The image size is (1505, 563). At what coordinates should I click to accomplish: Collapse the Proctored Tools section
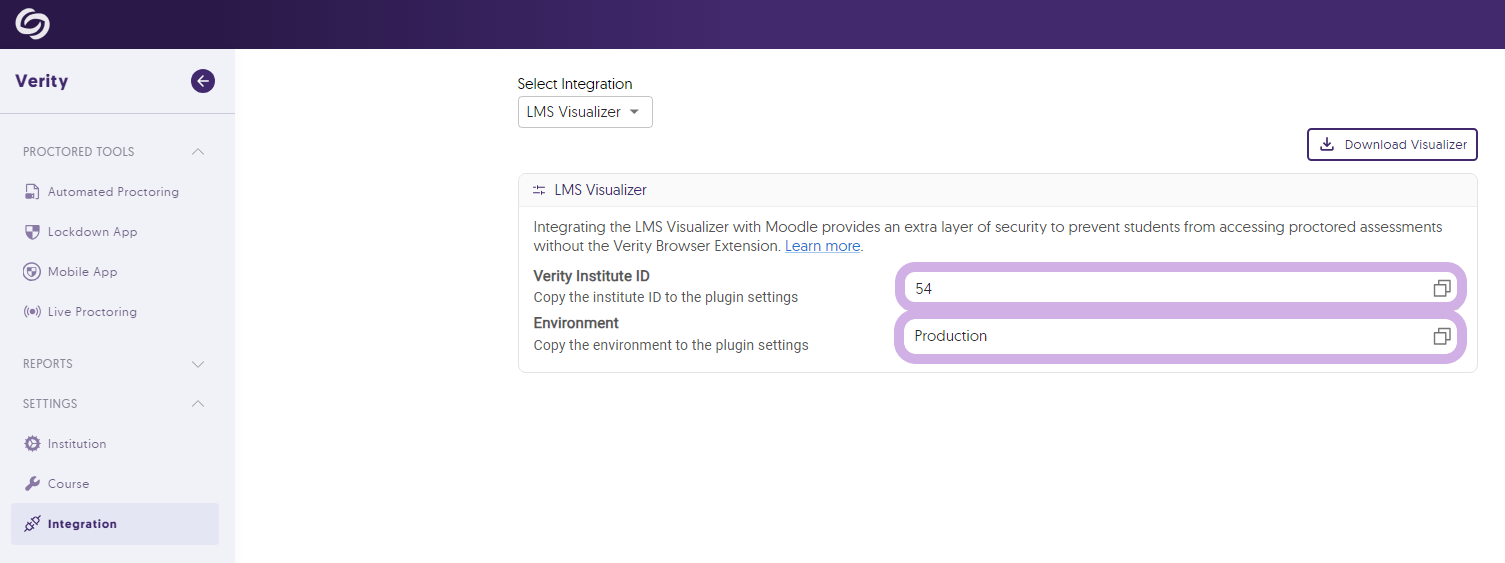(x=198, y=152)
